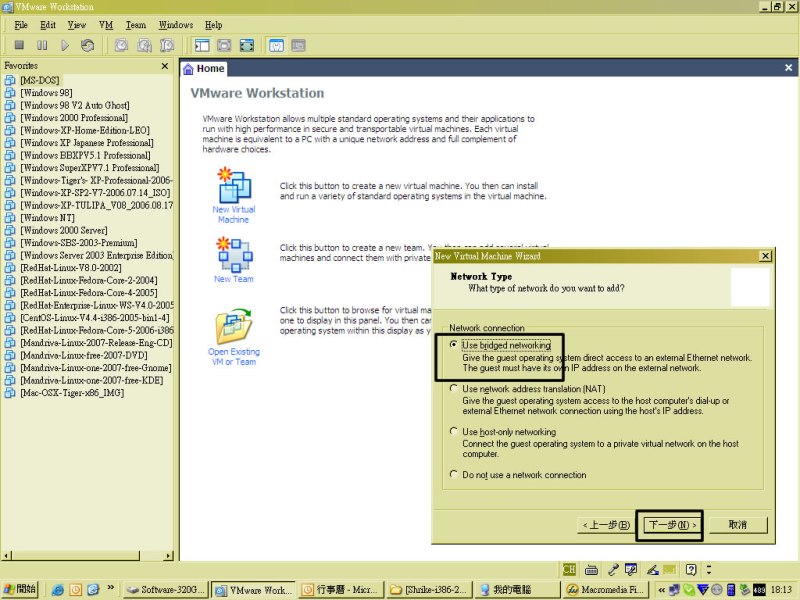Open the Team menu
800x600 pixels.
tap(136, 25)
